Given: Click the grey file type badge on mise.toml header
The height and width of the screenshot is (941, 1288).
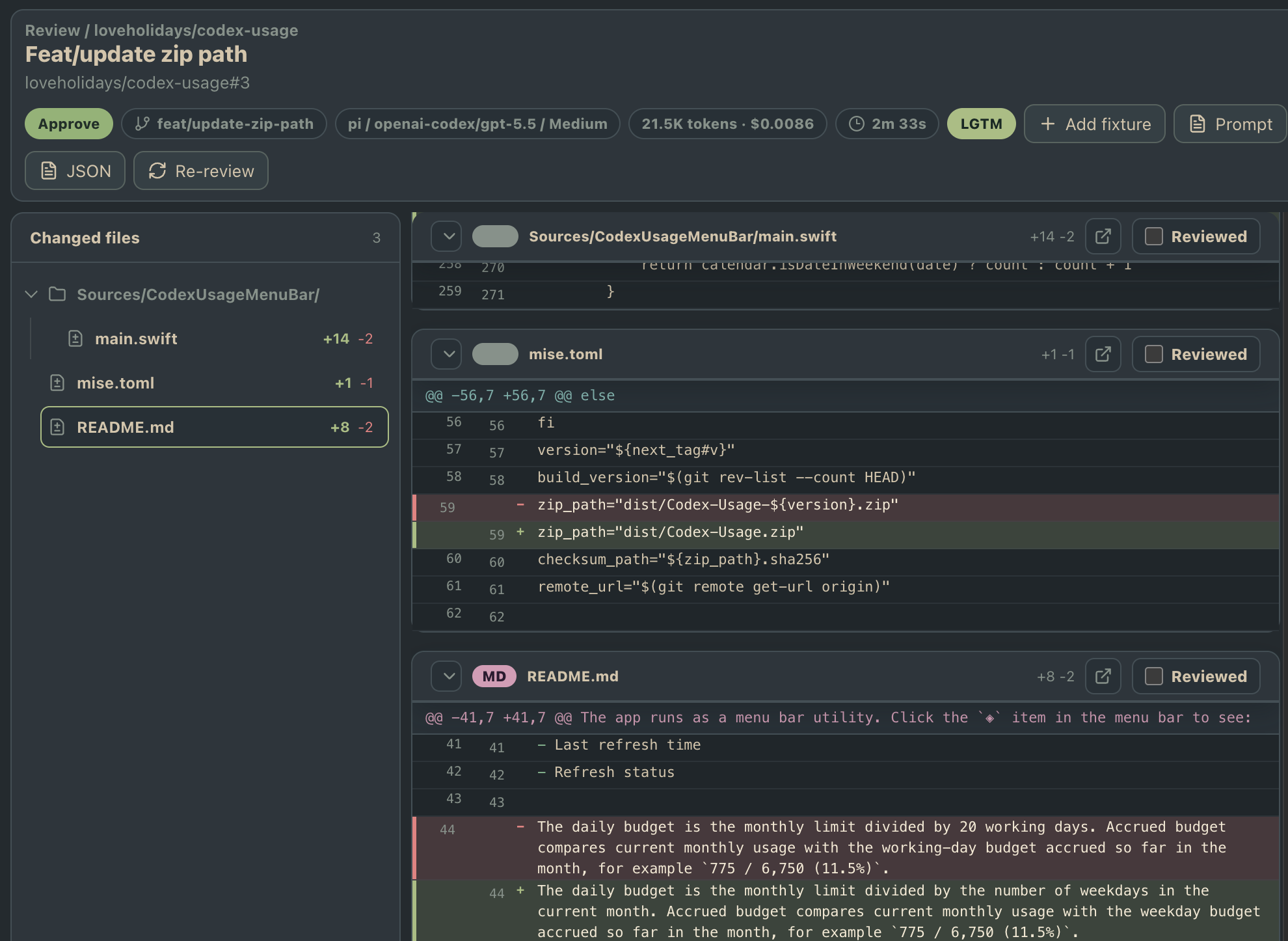Looking at the screenshot, I should (495, 354).
